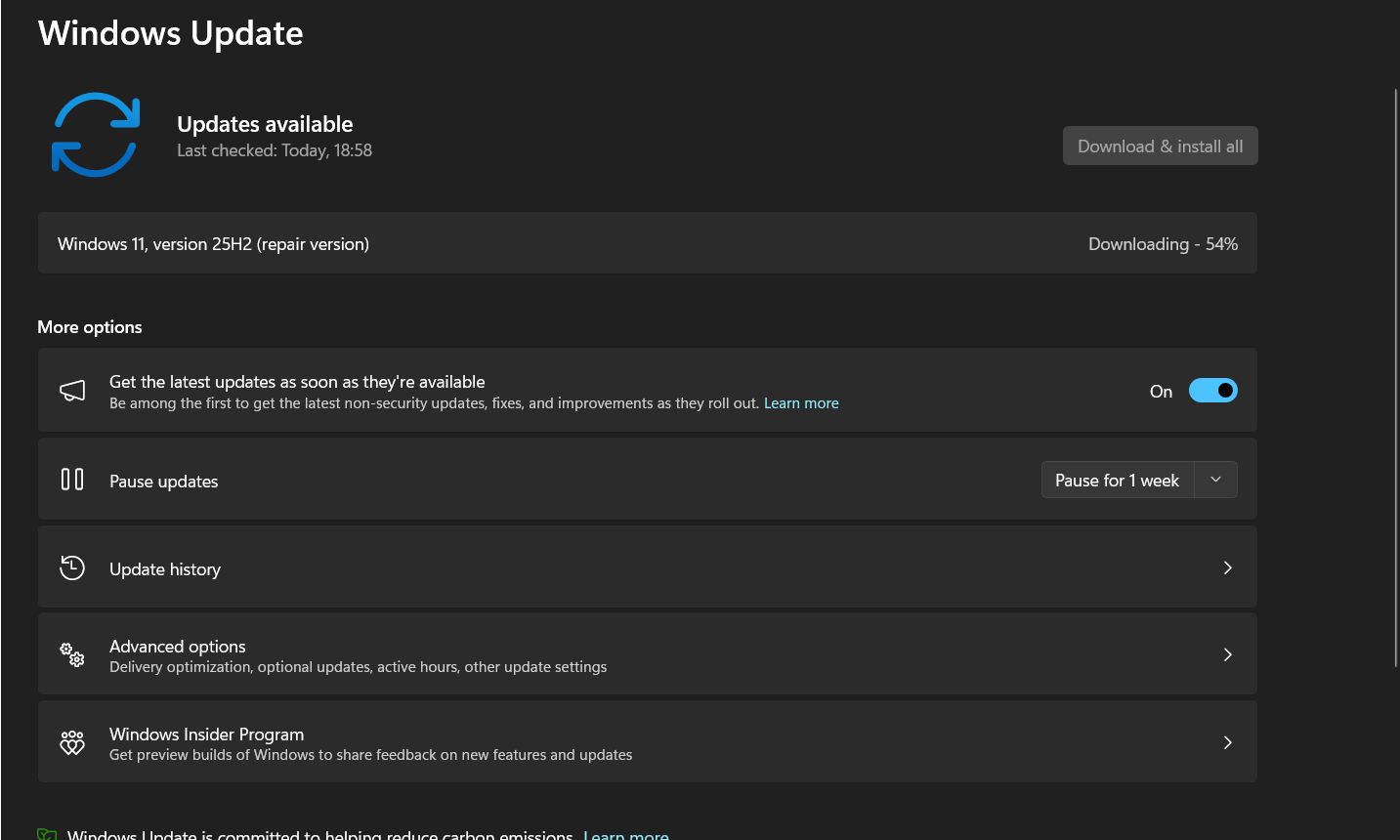This screenshot has height=840, width=1400.
Task: Click the Windows Insider Program hearts icon
Action: click(x=72, y=742)
